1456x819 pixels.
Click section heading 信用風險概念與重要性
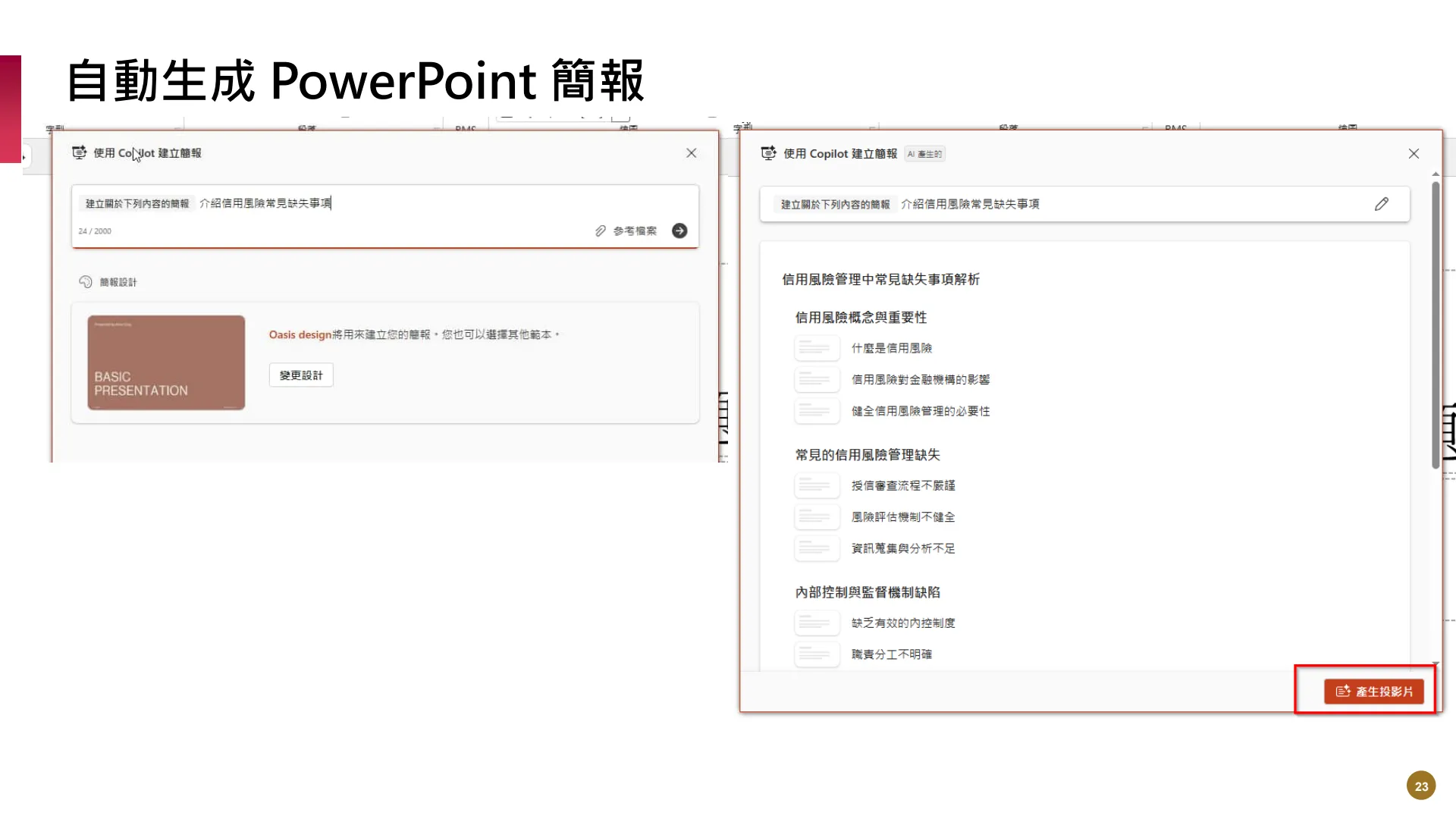coord(861,318)
